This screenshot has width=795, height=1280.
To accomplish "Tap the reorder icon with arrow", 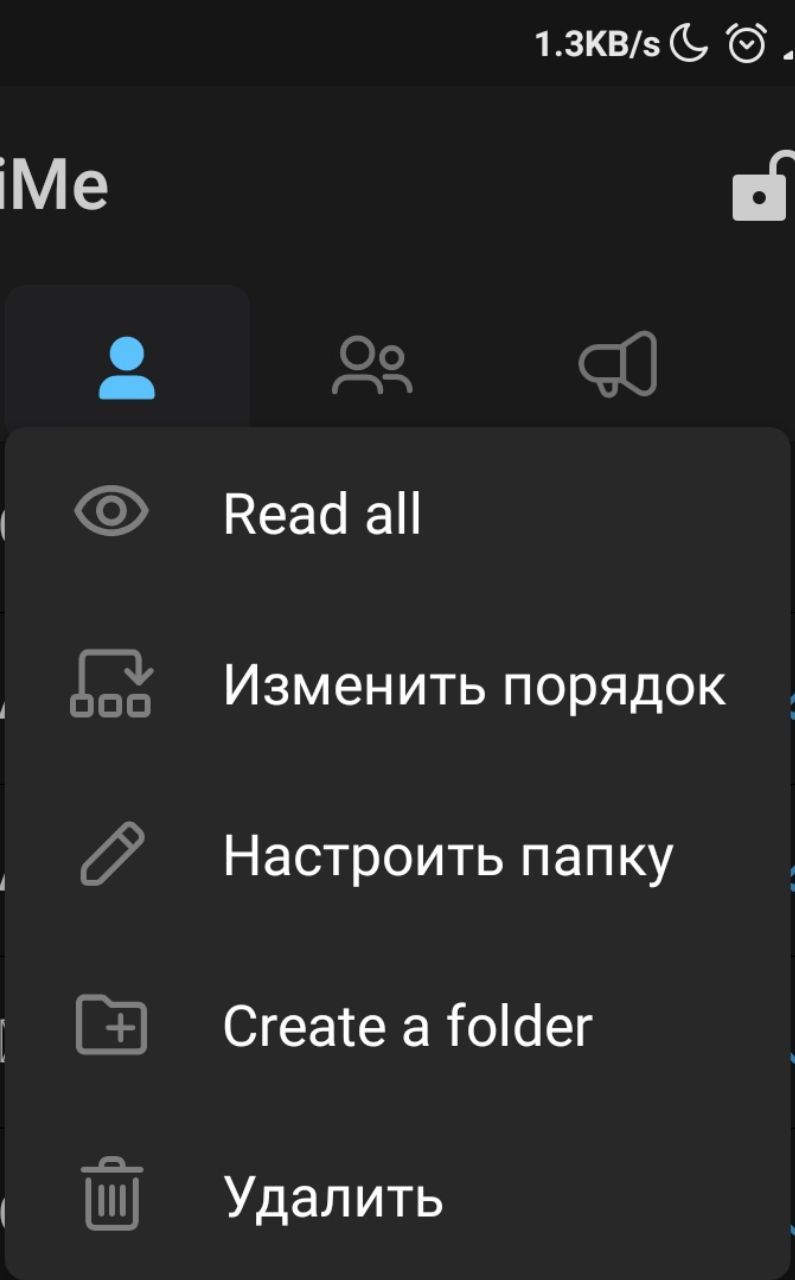I will [111, 684].
